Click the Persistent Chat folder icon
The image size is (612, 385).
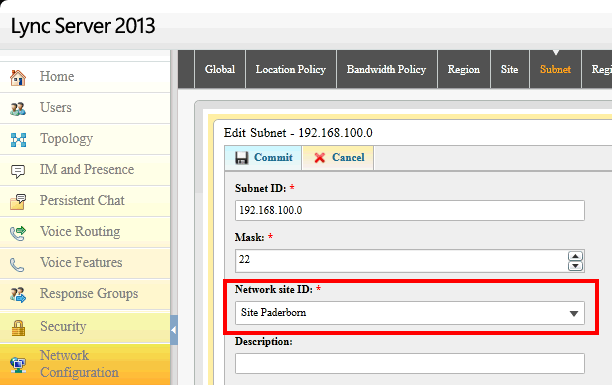18,201
